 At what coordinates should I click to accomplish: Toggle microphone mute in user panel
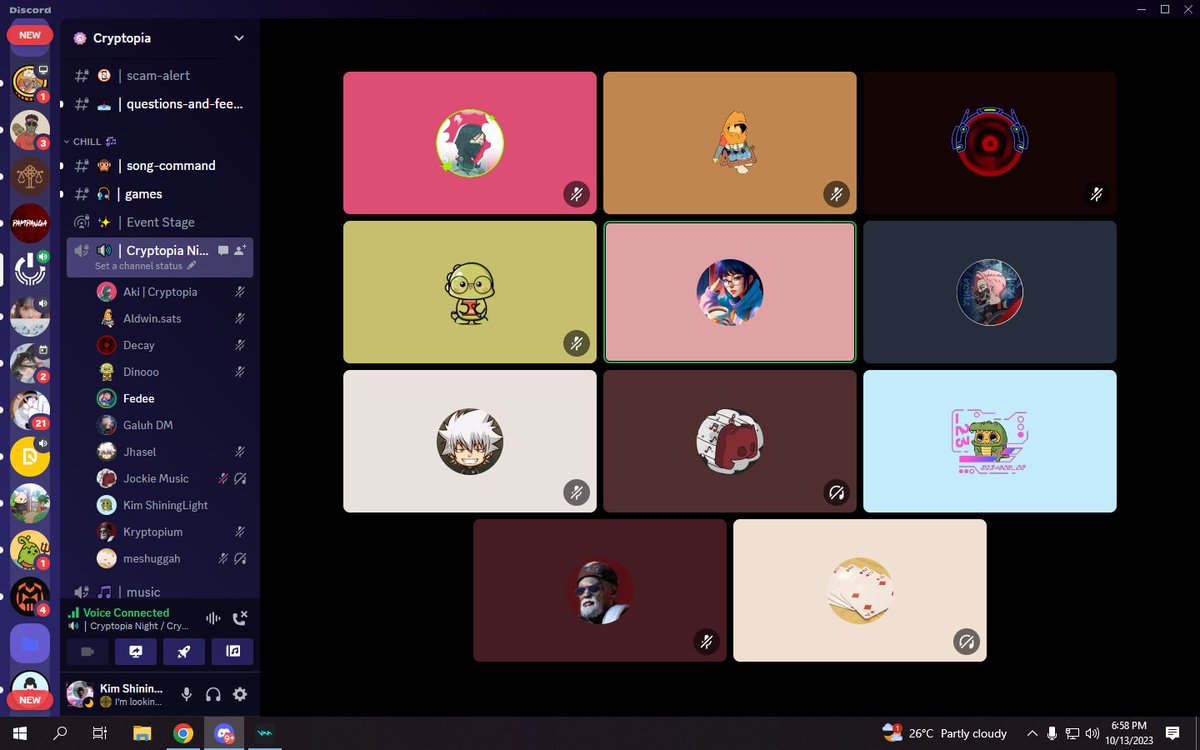click(186, 694)
